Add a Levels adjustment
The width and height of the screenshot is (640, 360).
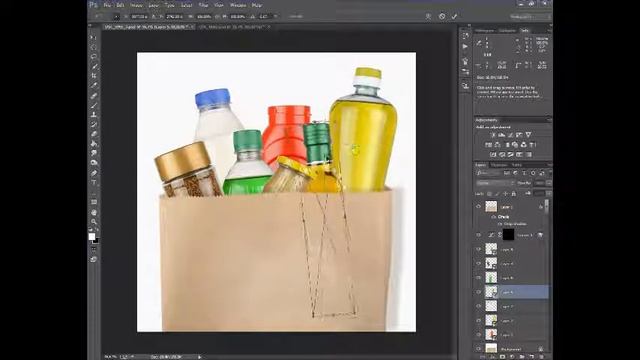coord(502,135)
